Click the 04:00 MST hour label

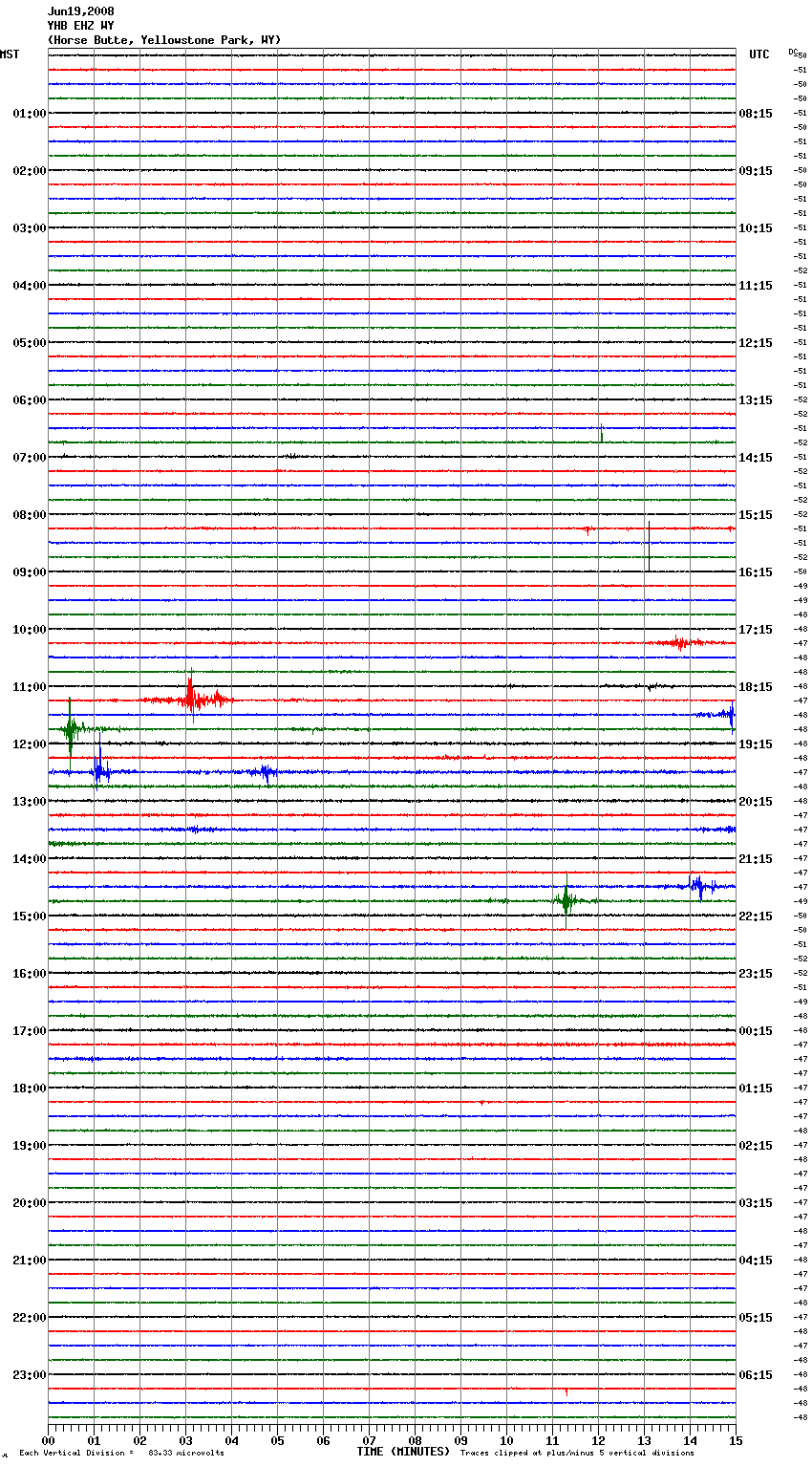(x=30, y=286)
